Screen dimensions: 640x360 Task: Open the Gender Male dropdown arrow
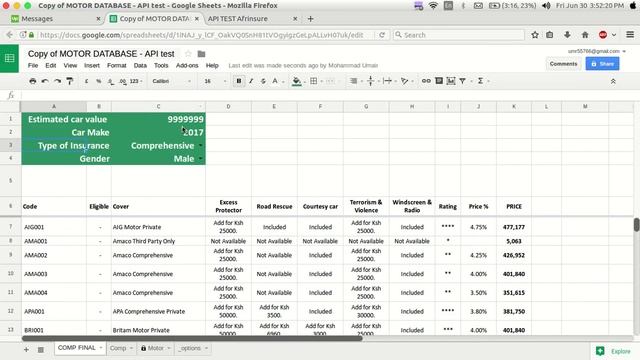pyautogui.click(x=201, y=159)
